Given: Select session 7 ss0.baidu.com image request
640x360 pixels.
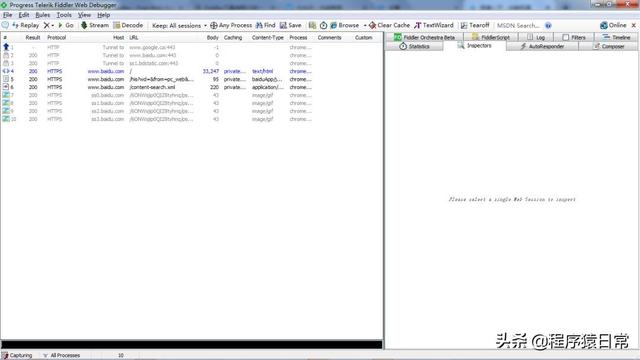Looking at the screenshot, I should click(x=191, y=95).
